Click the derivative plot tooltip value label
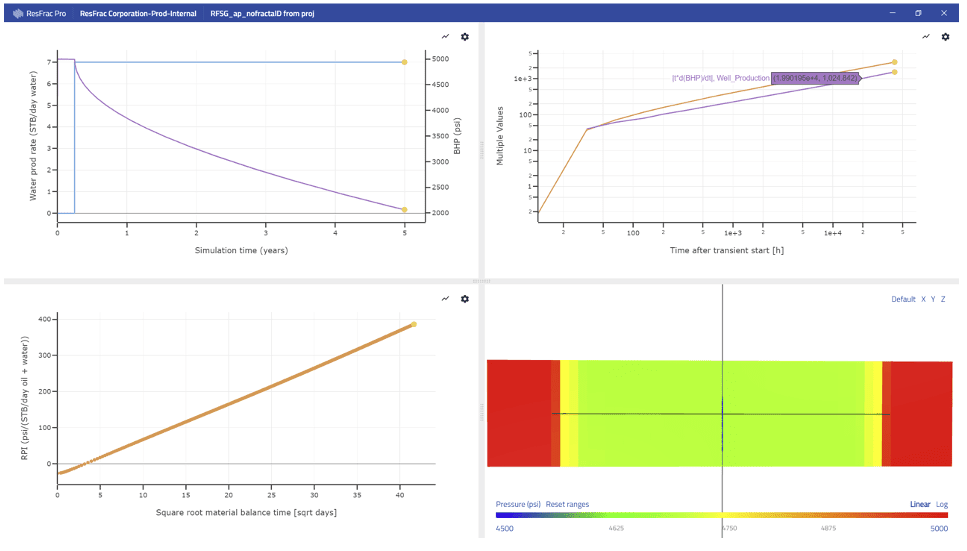Image resolution: width=967 pixels, height=551 pixels. point(815,78)
